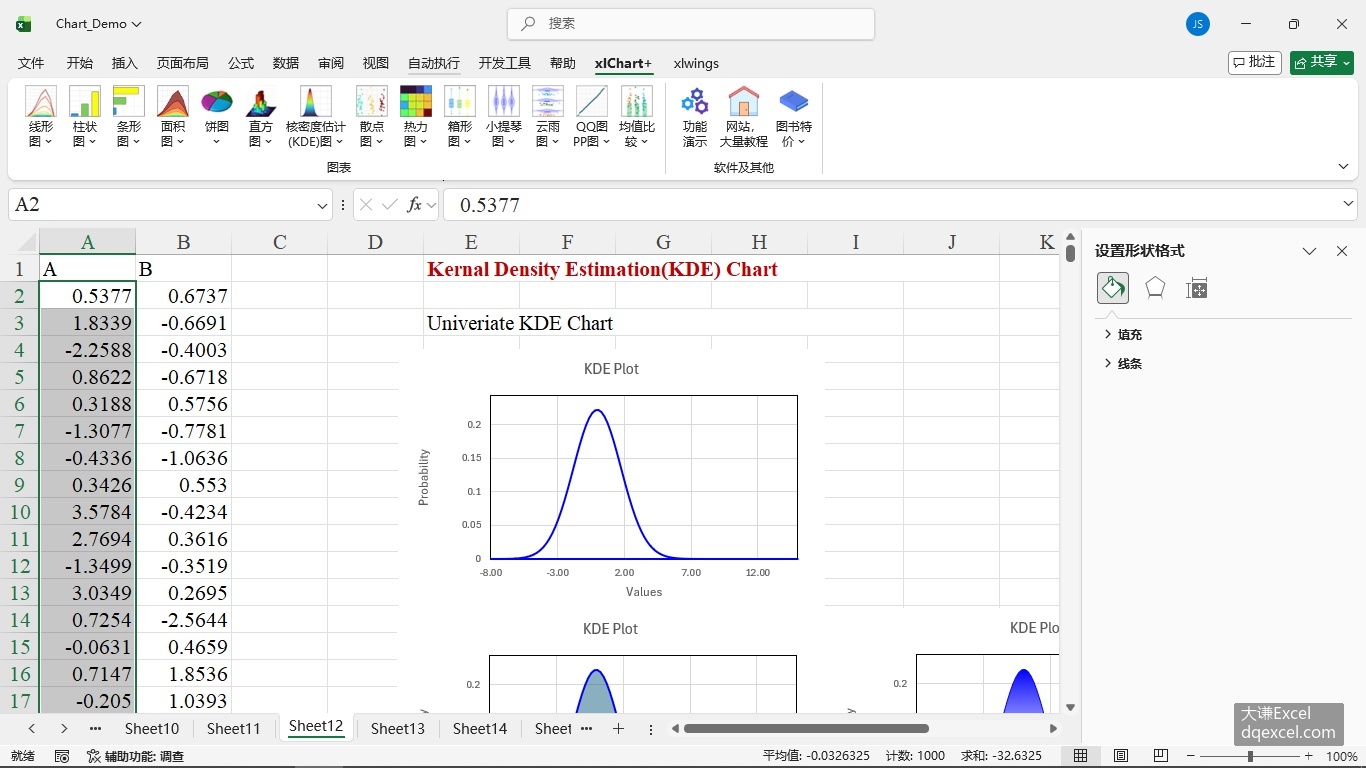Open the 图书特价 book offer menu
This screenshot has height=768, width=1366.
coord(794,117)
